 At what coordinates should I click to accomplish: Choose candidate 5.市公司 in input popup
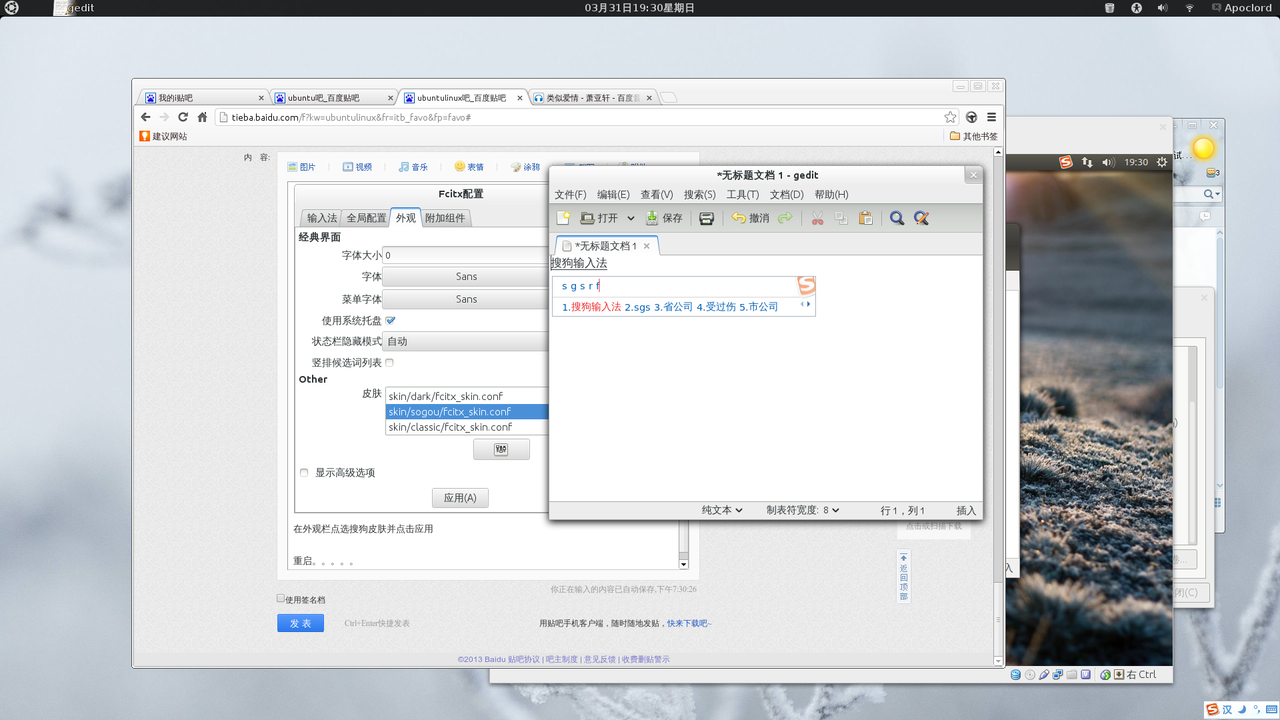click(x=759, y=307)
